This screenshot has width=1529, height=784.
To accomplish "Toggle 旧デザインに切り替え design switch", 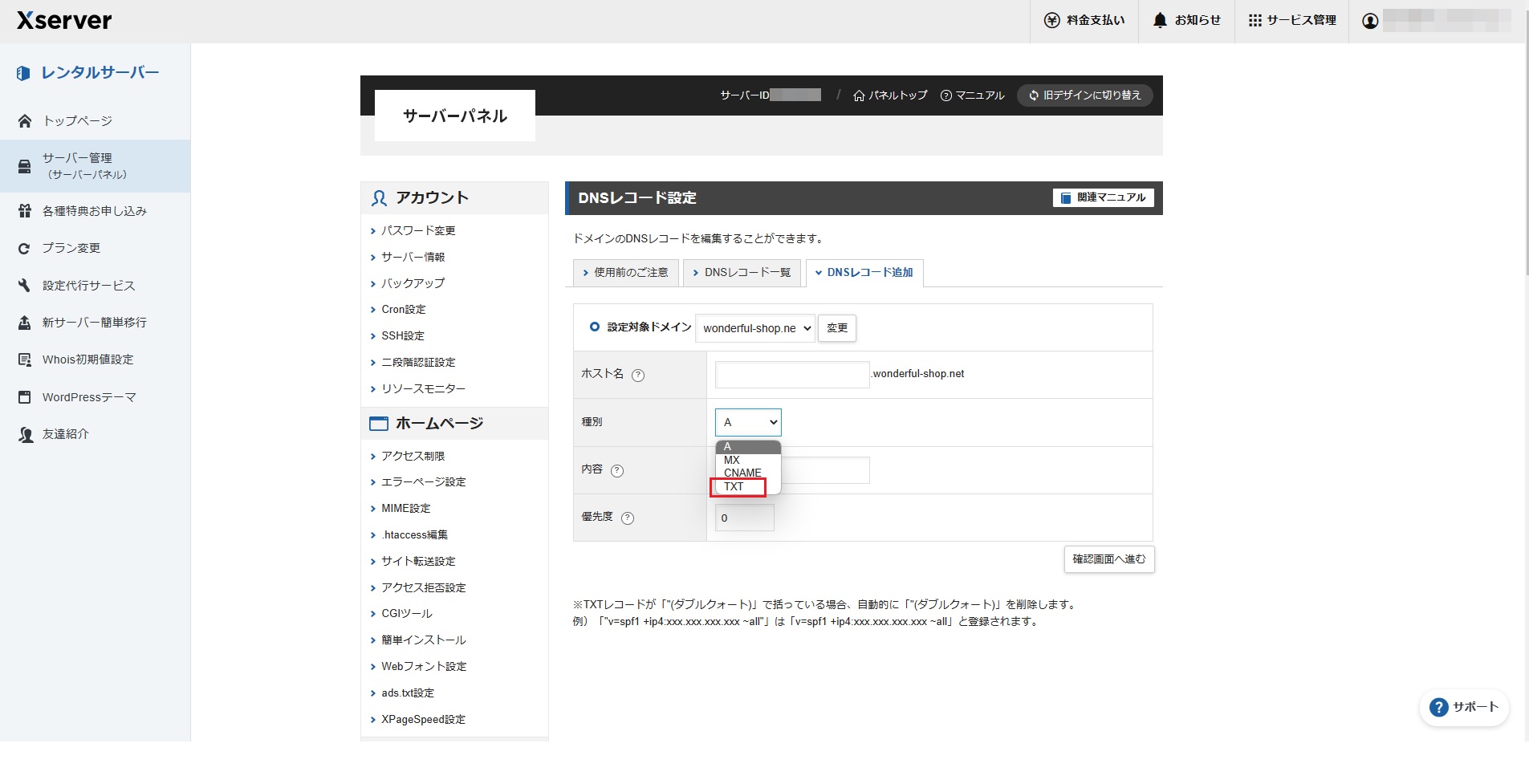I will [1084, 95].
